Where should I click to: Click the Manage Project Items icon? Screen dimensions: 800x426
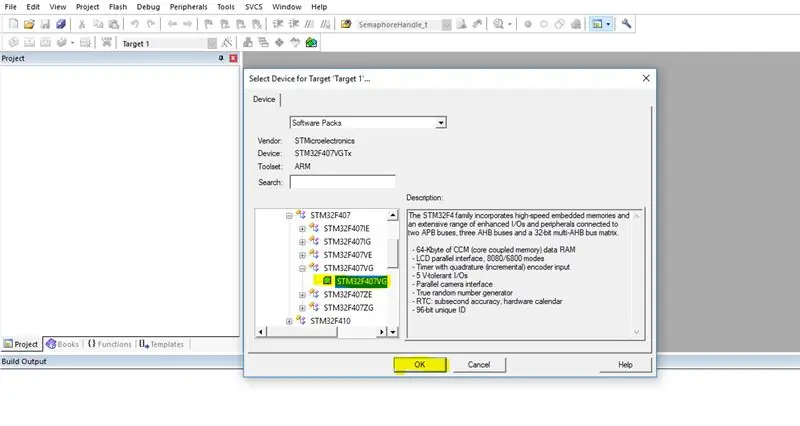(247, 43)
